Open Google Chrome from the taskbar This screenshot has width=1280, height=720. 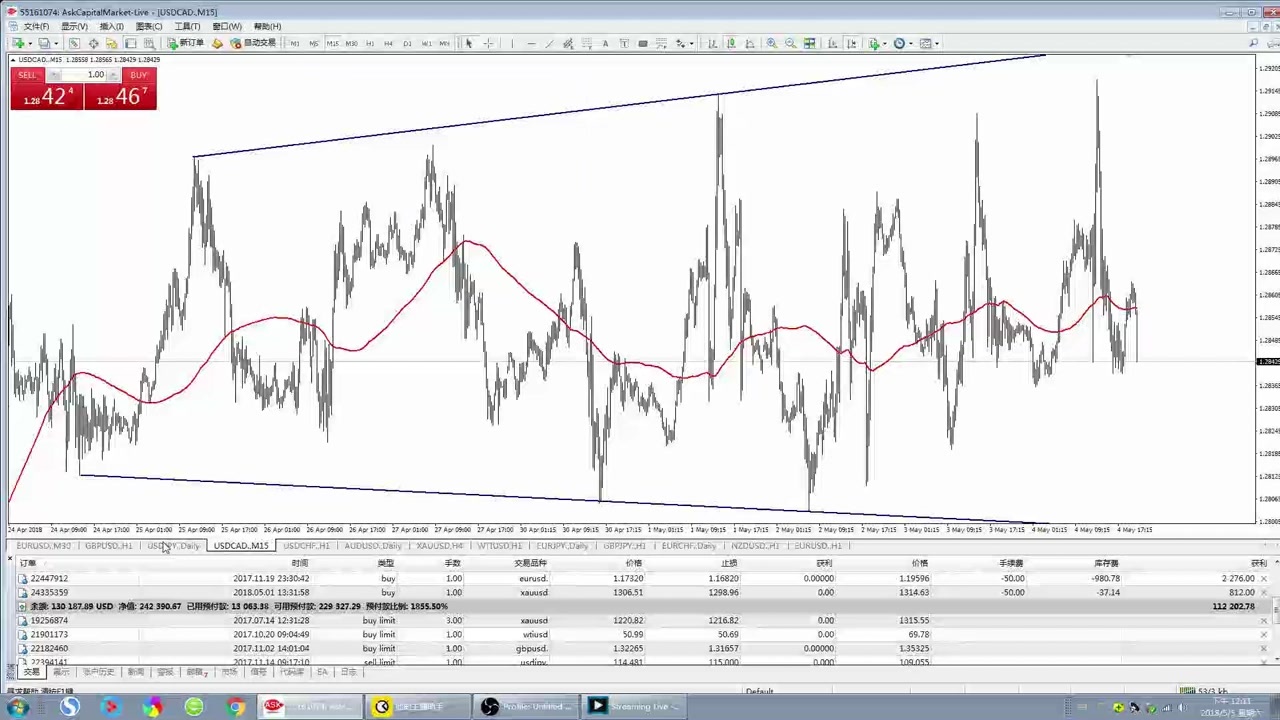pyautogui.click(x=235, y=707)
